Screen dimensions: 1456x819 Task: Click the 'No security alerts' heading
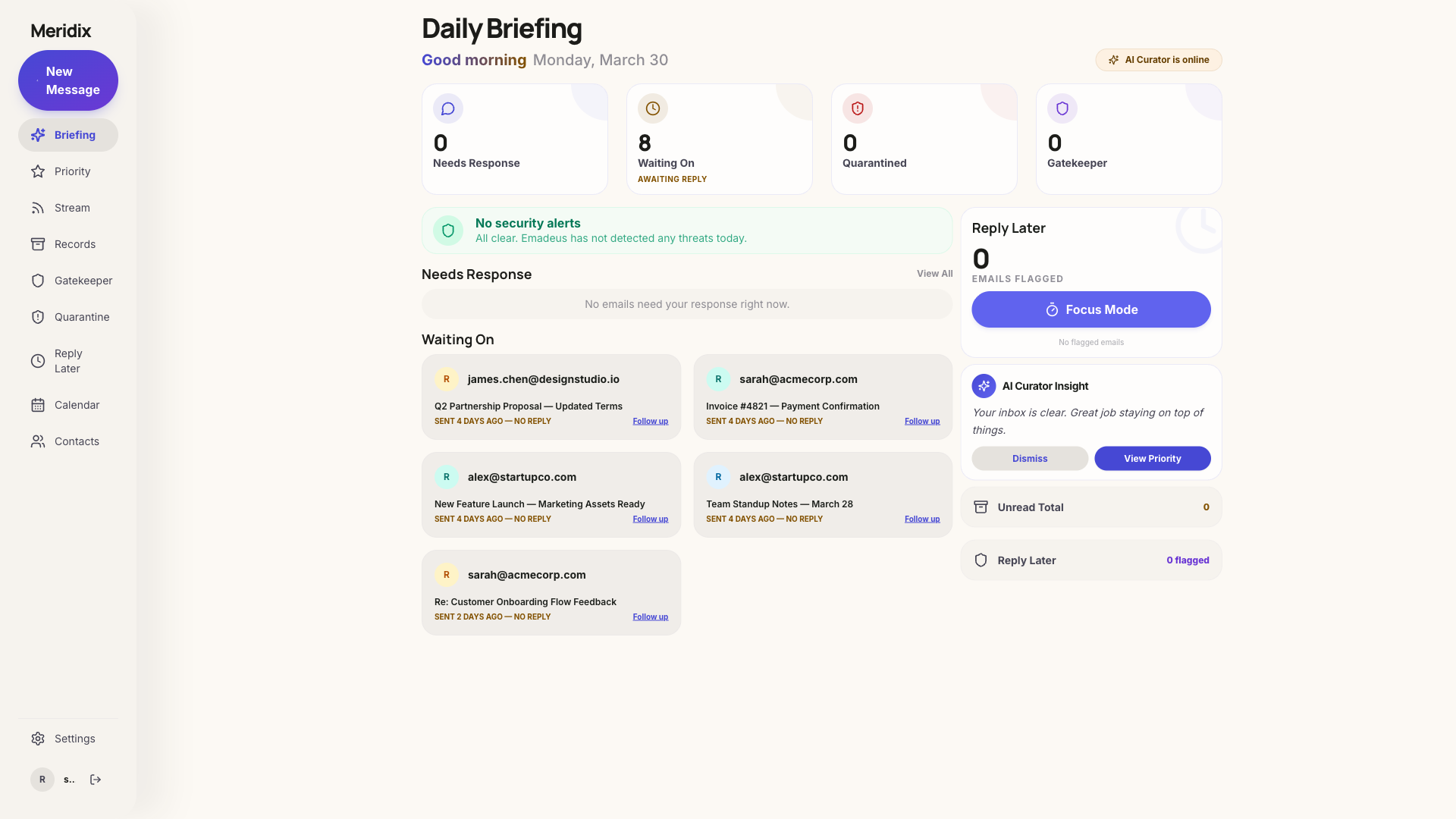tap(528, 223)
